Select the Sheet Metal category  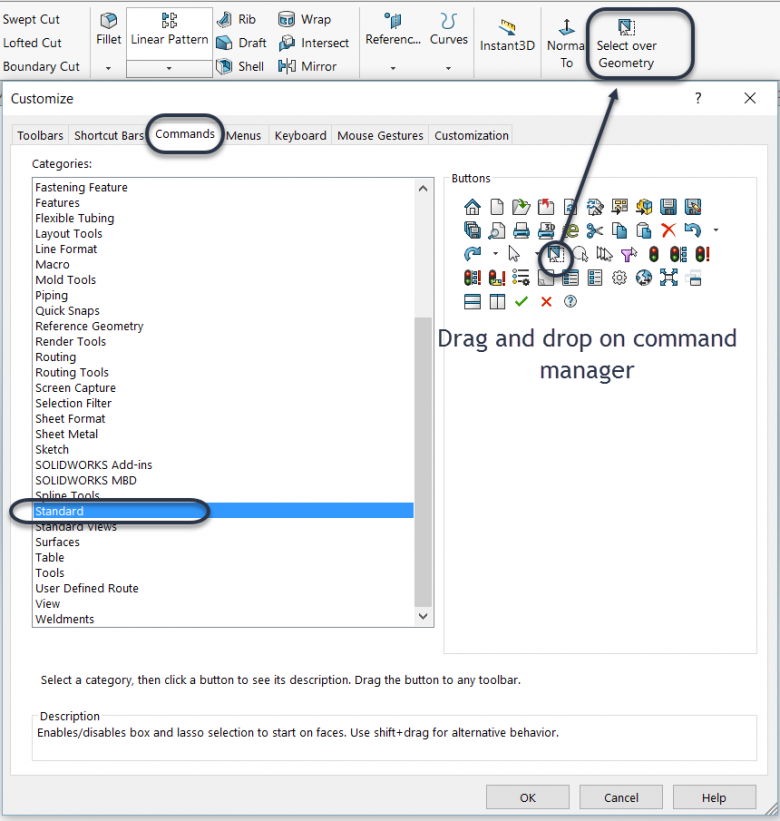pos(224,434)
